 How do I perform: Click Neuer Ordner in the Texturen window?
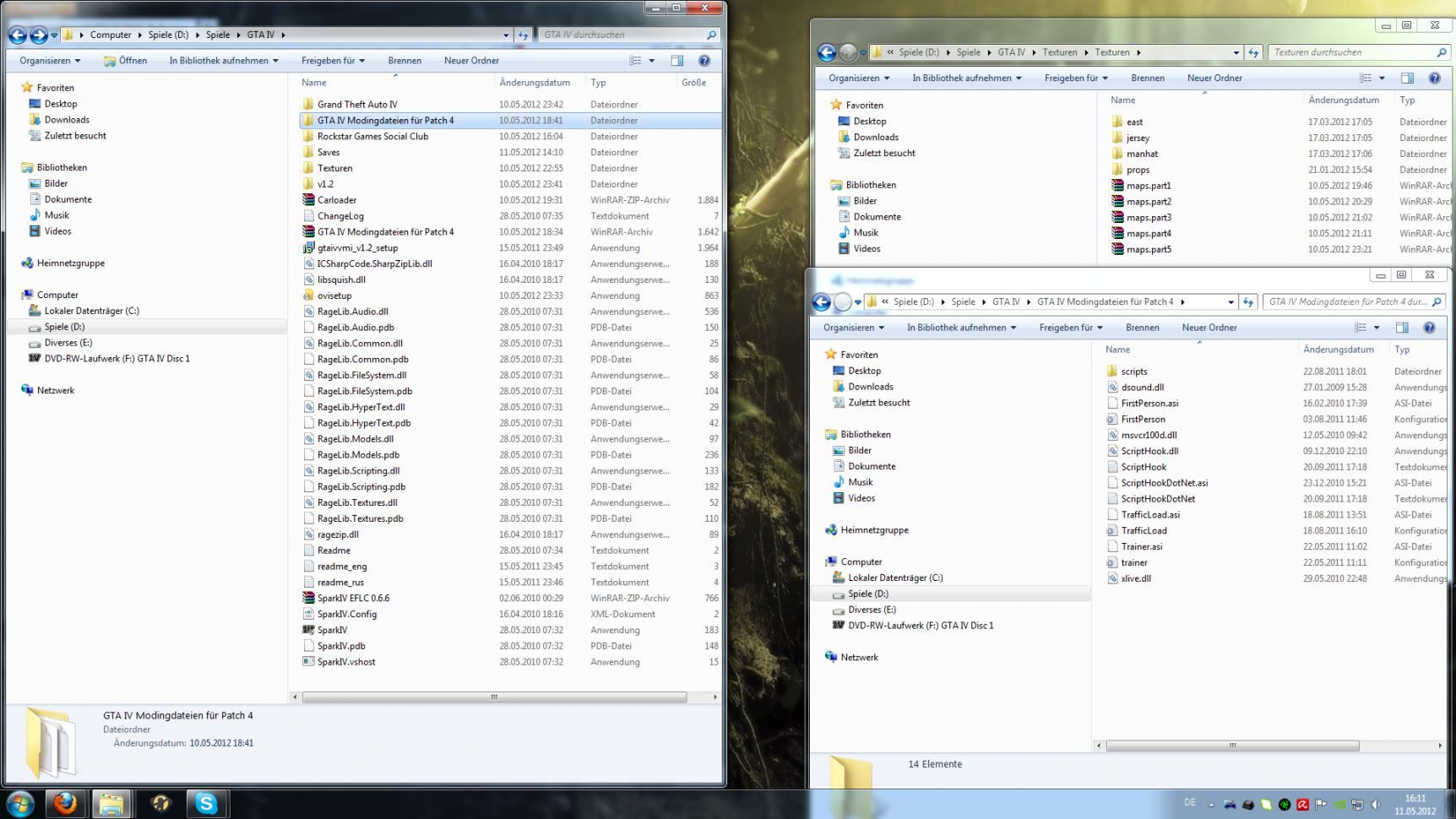[1214, 78]
